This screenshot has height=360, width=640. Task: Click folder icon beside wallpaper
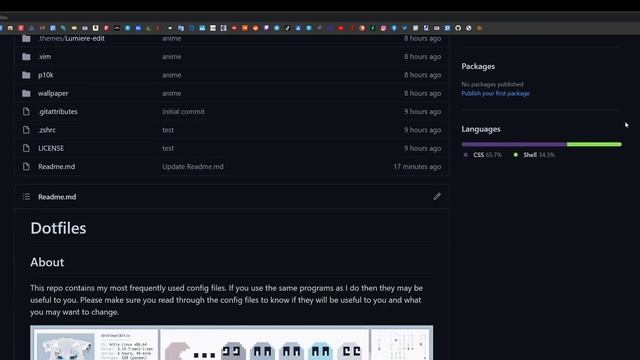[x=26, y=93]
